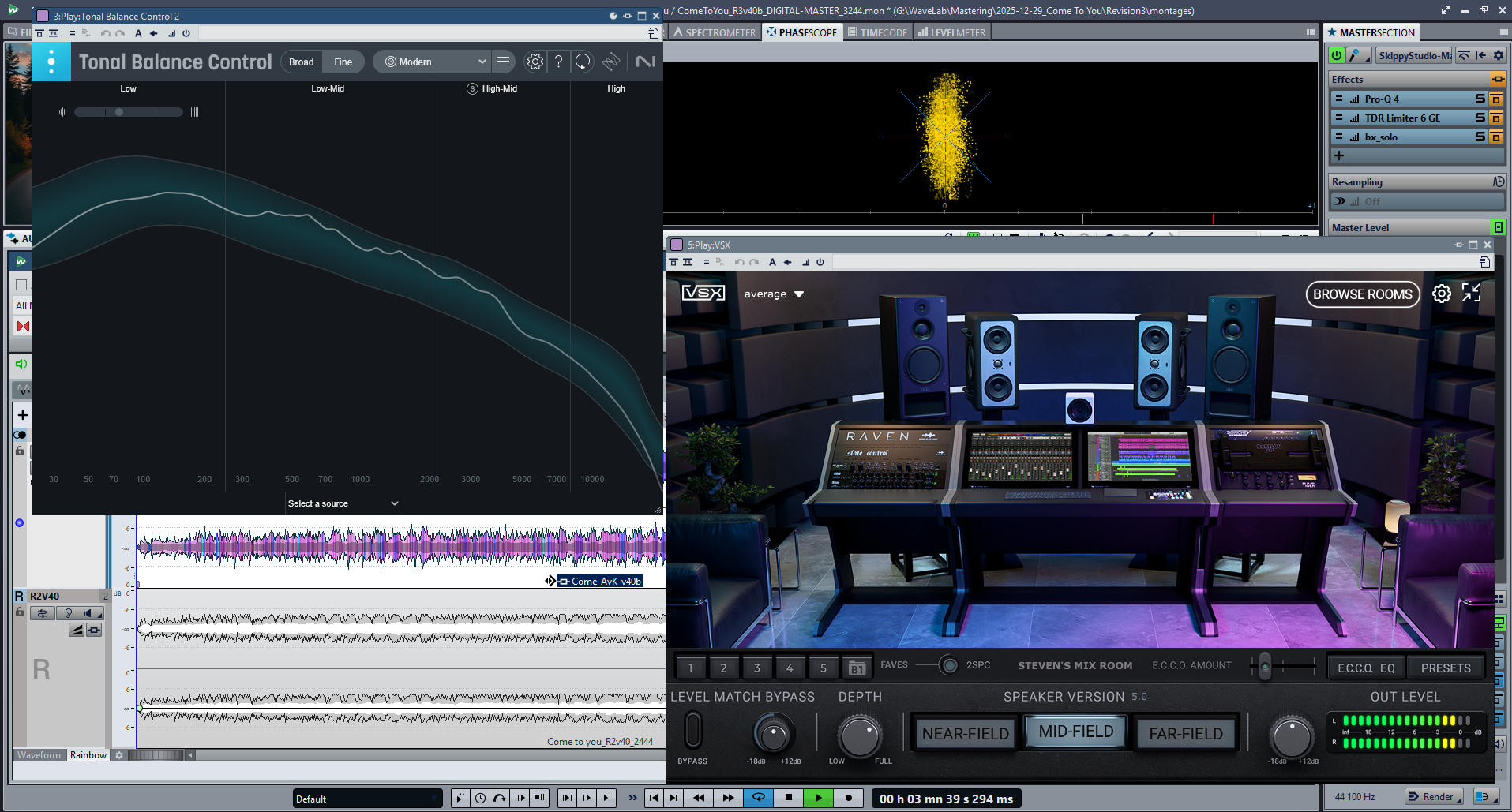
Task: Open VSX settings gear icon
Action: click(1441, 294)
